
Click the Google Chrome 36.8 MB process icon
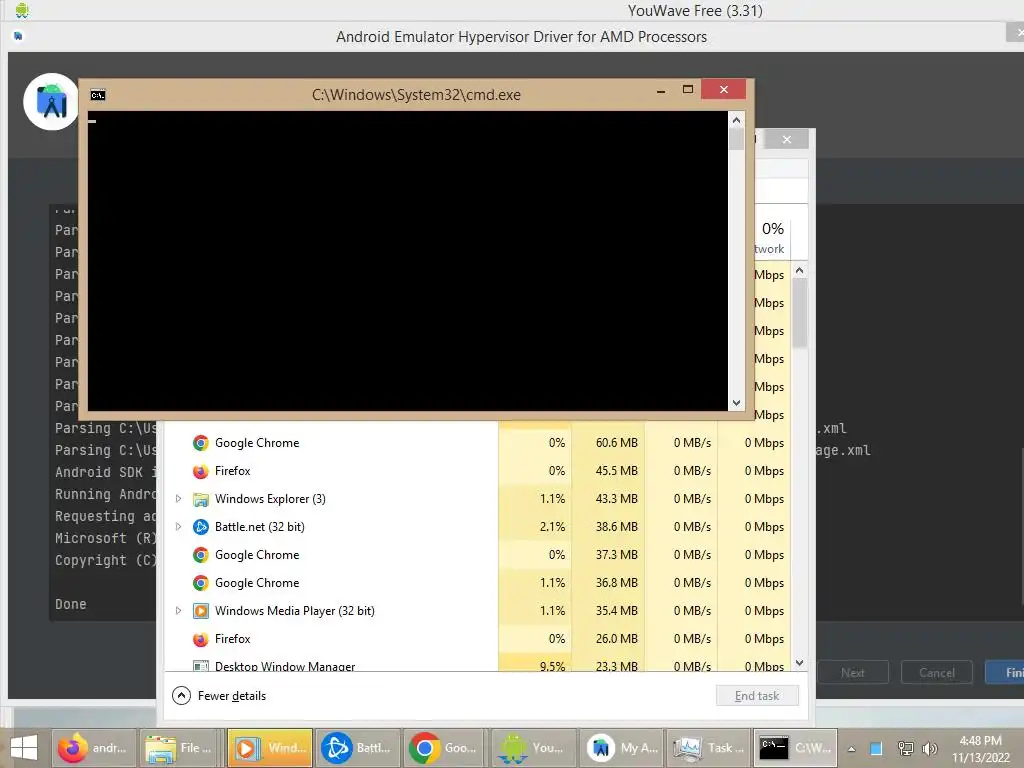[200, 583]
